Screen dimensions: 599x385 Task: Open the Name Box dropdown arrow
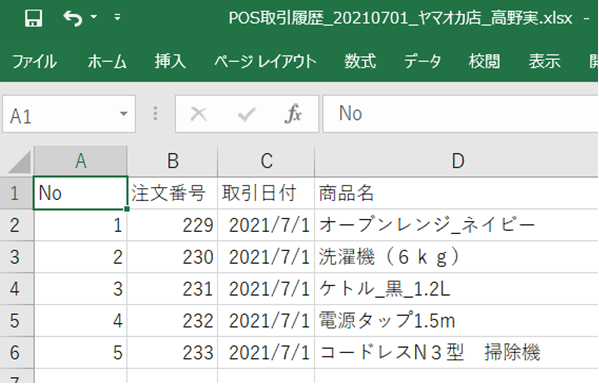pos(123,114)
